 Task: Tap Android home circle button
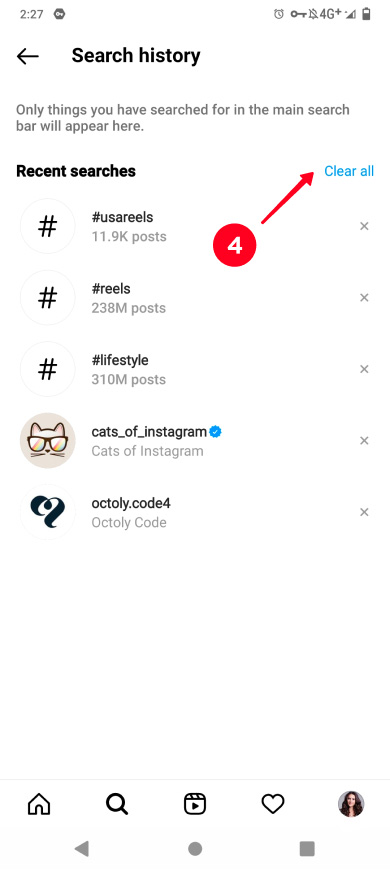coord(195,848)
